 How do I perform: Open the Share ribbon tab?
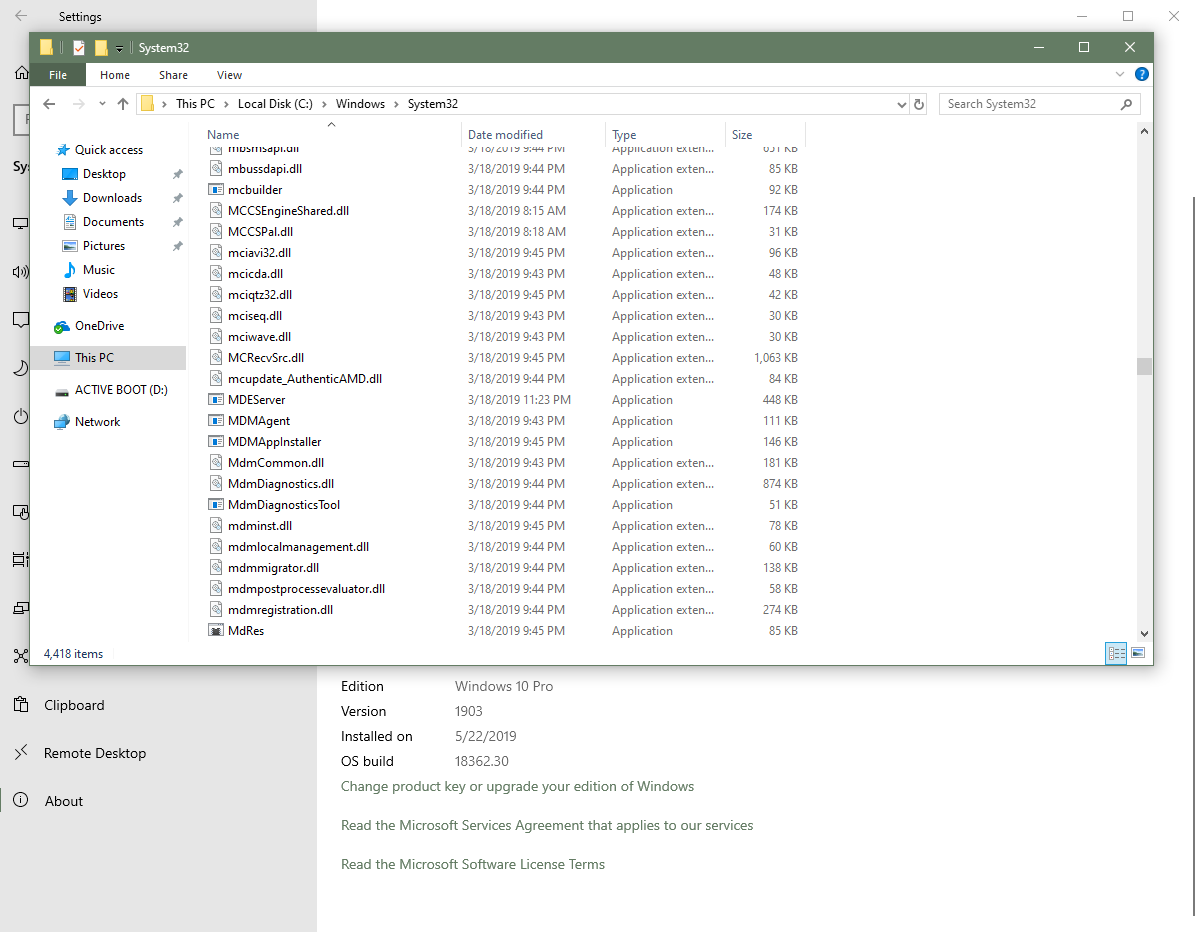(174, 75)
